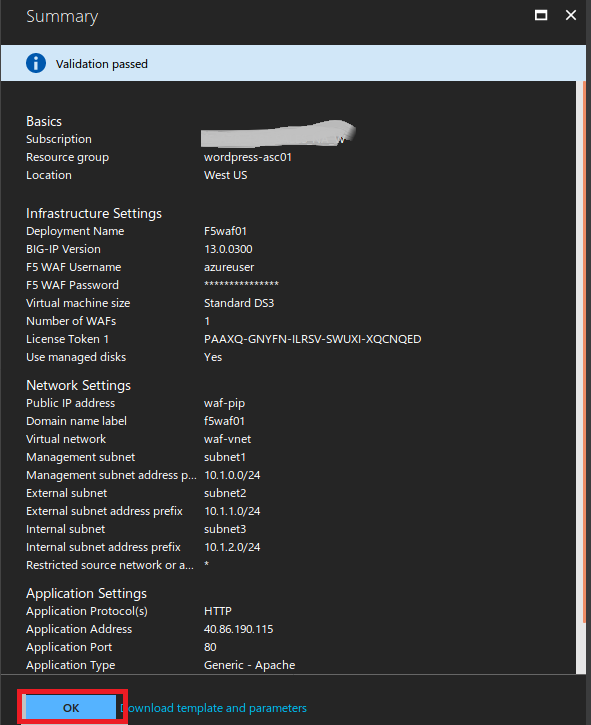Open Download template and parameters link
Screen dimensions: 591x725
(x=214, y=708)
